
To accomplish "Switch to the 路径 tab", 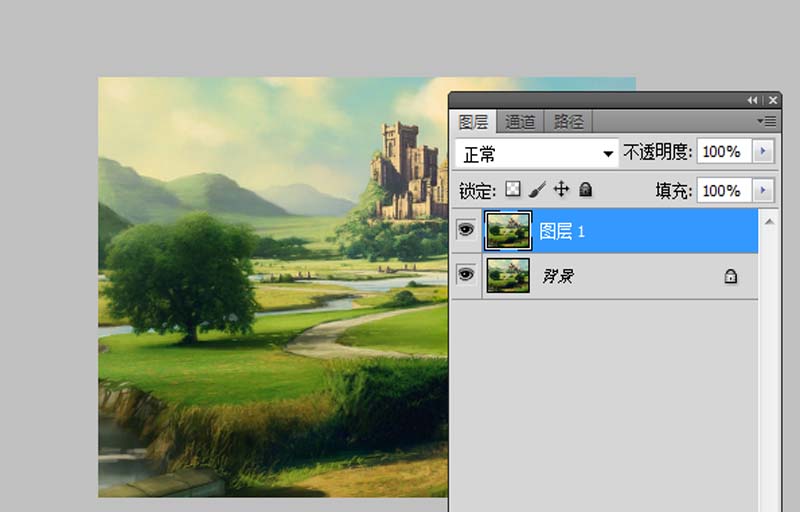I will click(x=568, y=122).
